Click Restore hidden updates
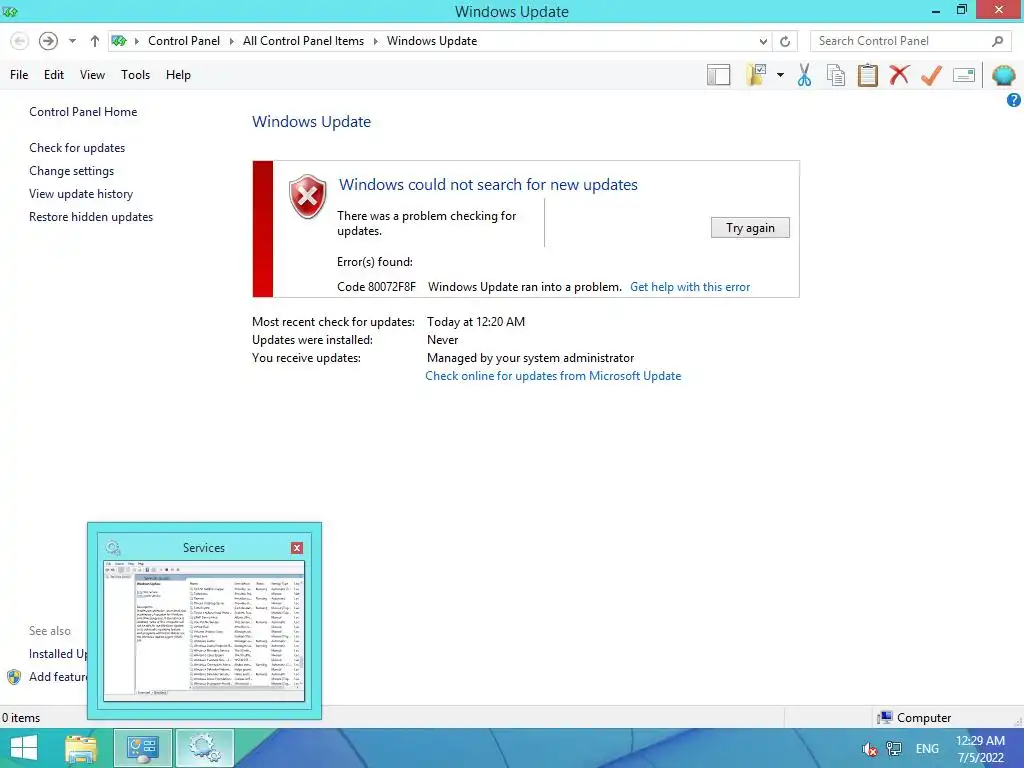Screen dimensions: 1024x768 (x=91, y=217)
